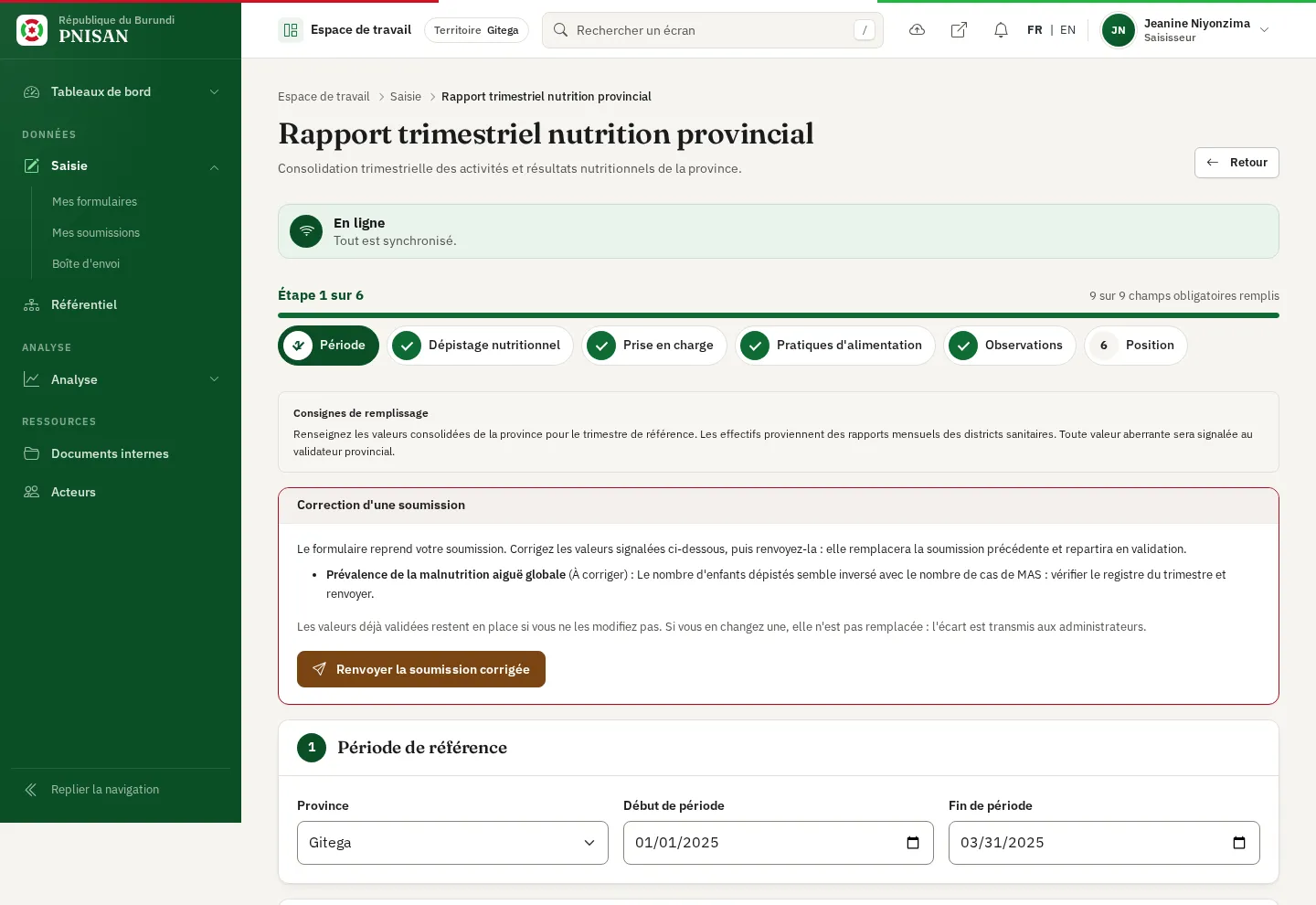Image resolution: width=1316 pixels, height=905 pixels.
Task: Open the Territoire Gitega selector
Action: coord(476,30)
